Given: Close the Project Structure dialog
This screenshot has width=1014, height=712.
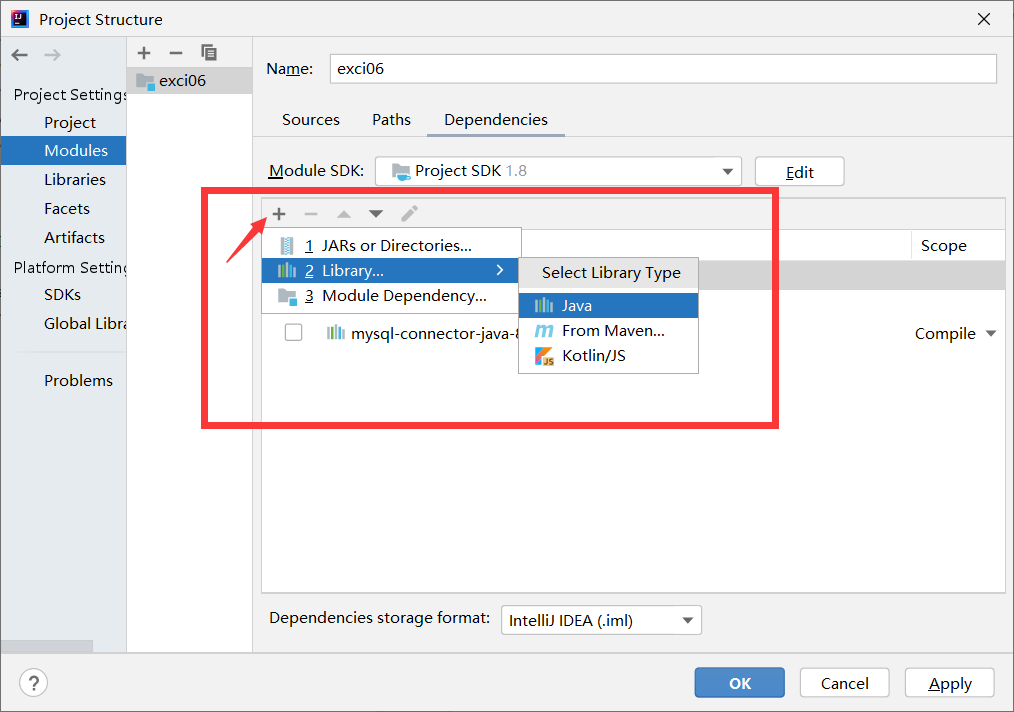Looking at the screenshot, I should (x=984, y=19).
